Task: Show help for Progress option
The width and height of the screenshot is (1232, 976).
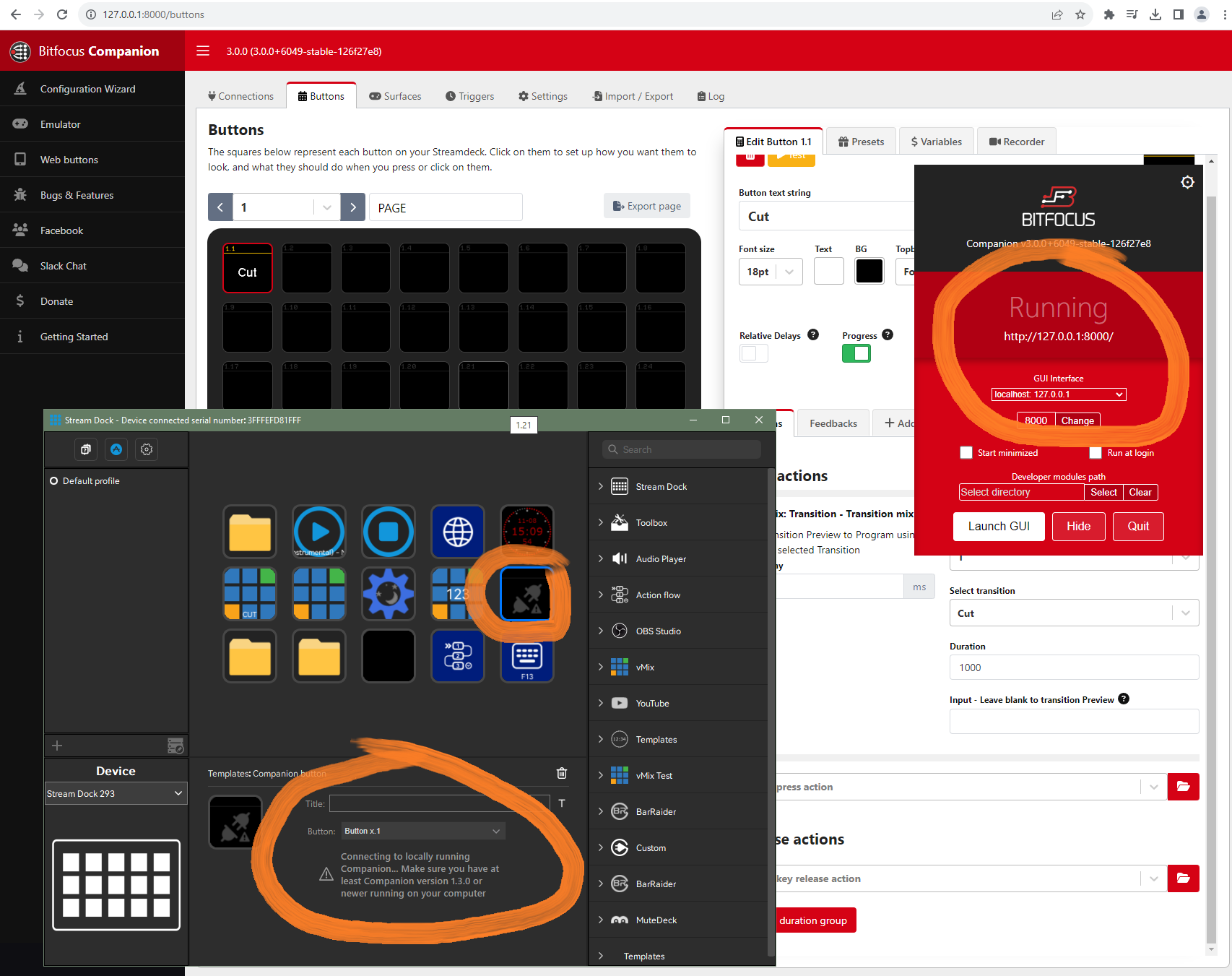Action: [888, 334]
